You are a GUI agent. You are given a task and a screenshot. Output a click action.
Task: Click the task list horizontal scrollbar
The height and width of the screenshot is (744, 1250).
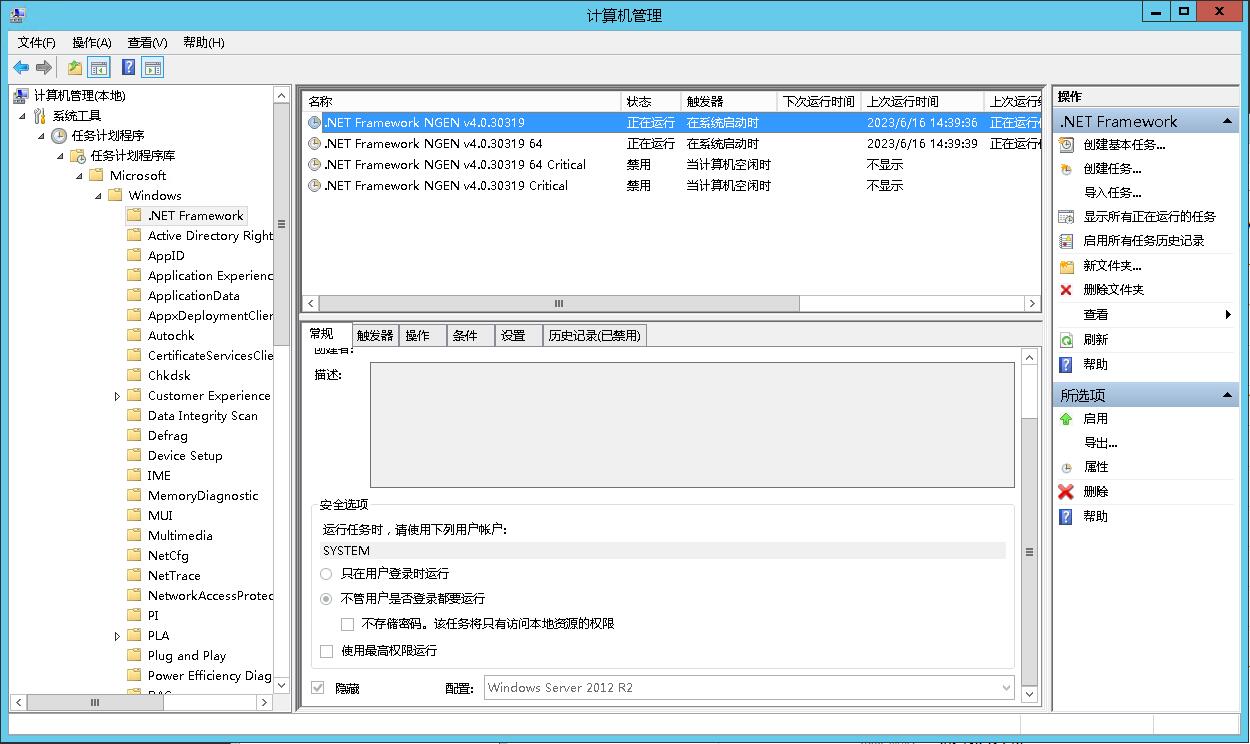560,303
